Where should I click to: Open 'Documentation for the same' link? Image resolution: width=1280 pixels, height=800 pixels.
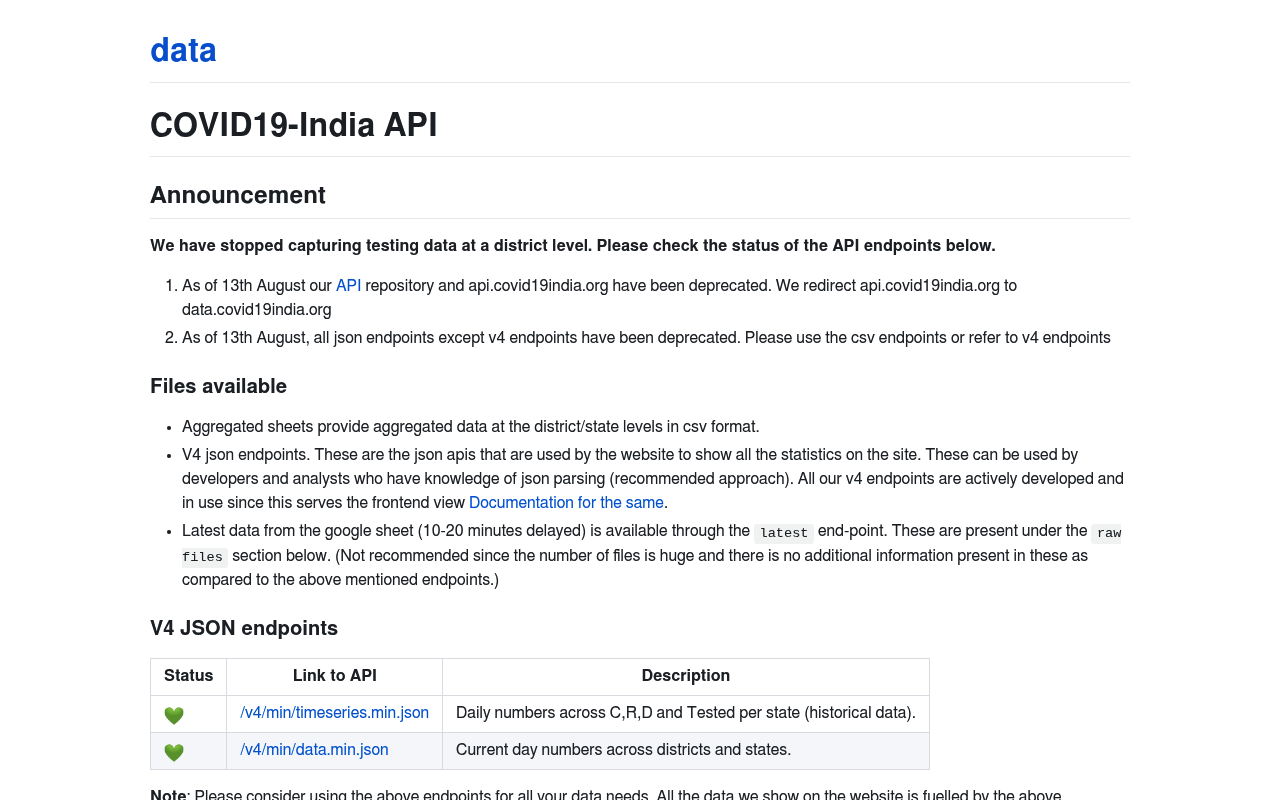(566, 503)
